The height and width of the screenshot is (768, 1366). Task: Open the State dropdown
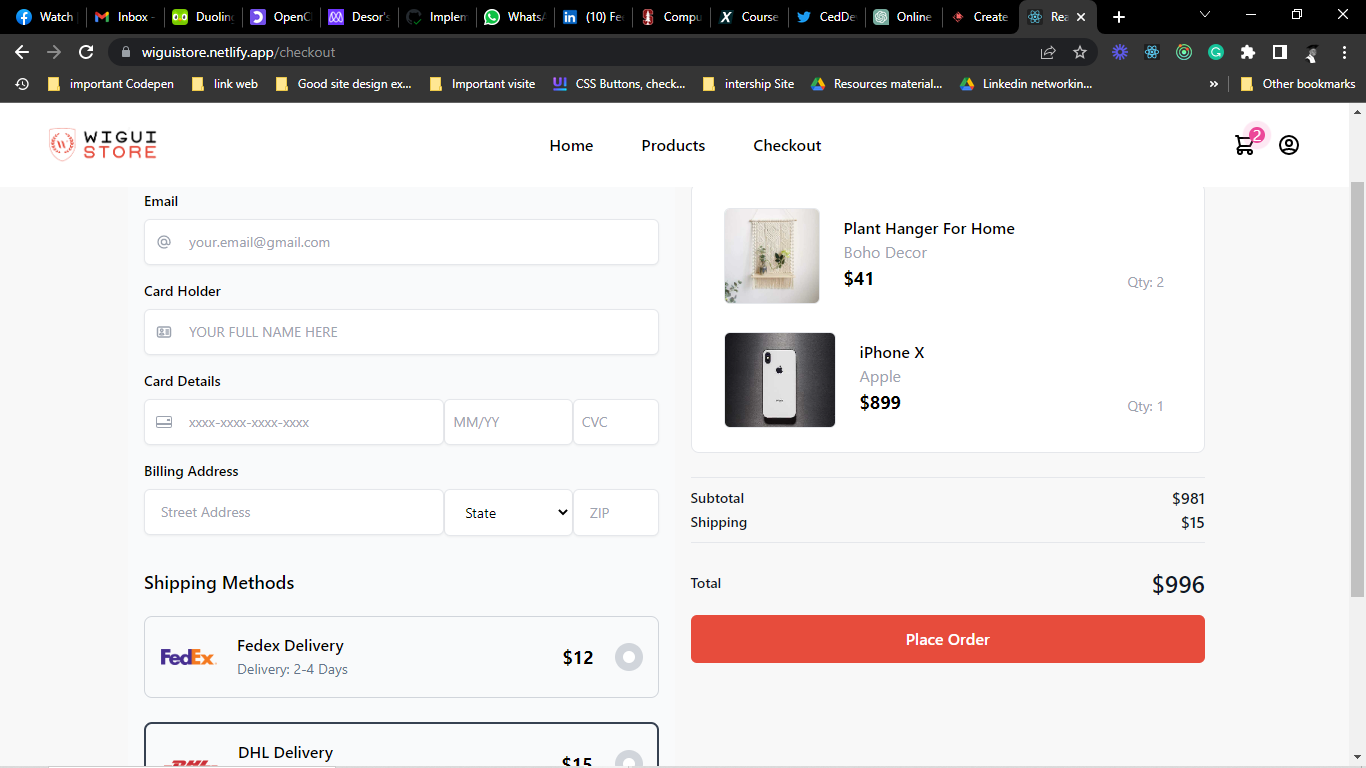(509, 512)
